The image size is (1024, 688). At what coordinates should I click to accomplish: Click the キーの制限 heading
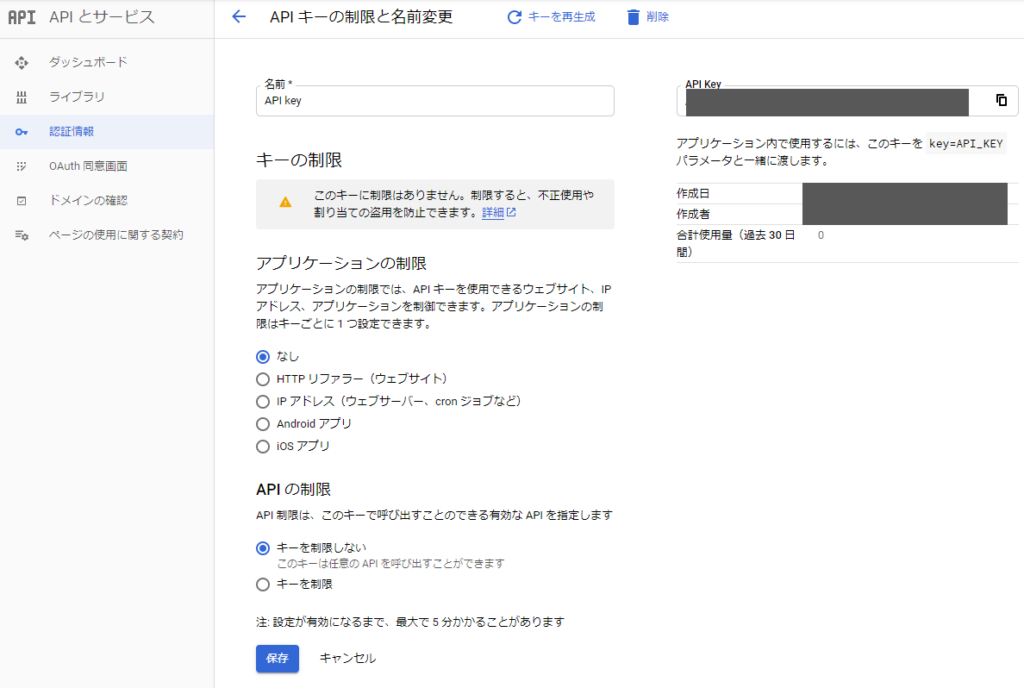point(299,160)
